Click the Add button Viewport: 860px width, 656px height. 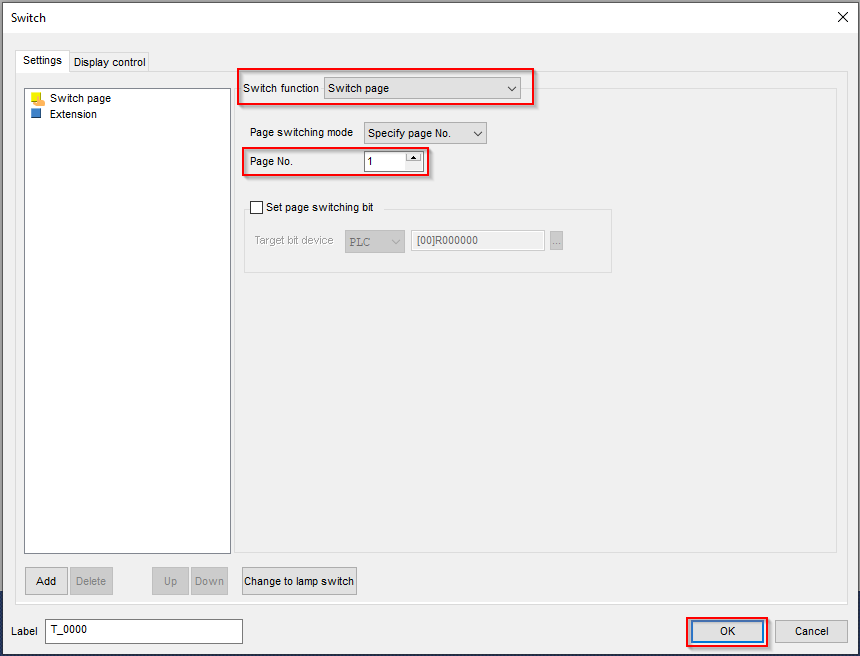click(46, 581)
